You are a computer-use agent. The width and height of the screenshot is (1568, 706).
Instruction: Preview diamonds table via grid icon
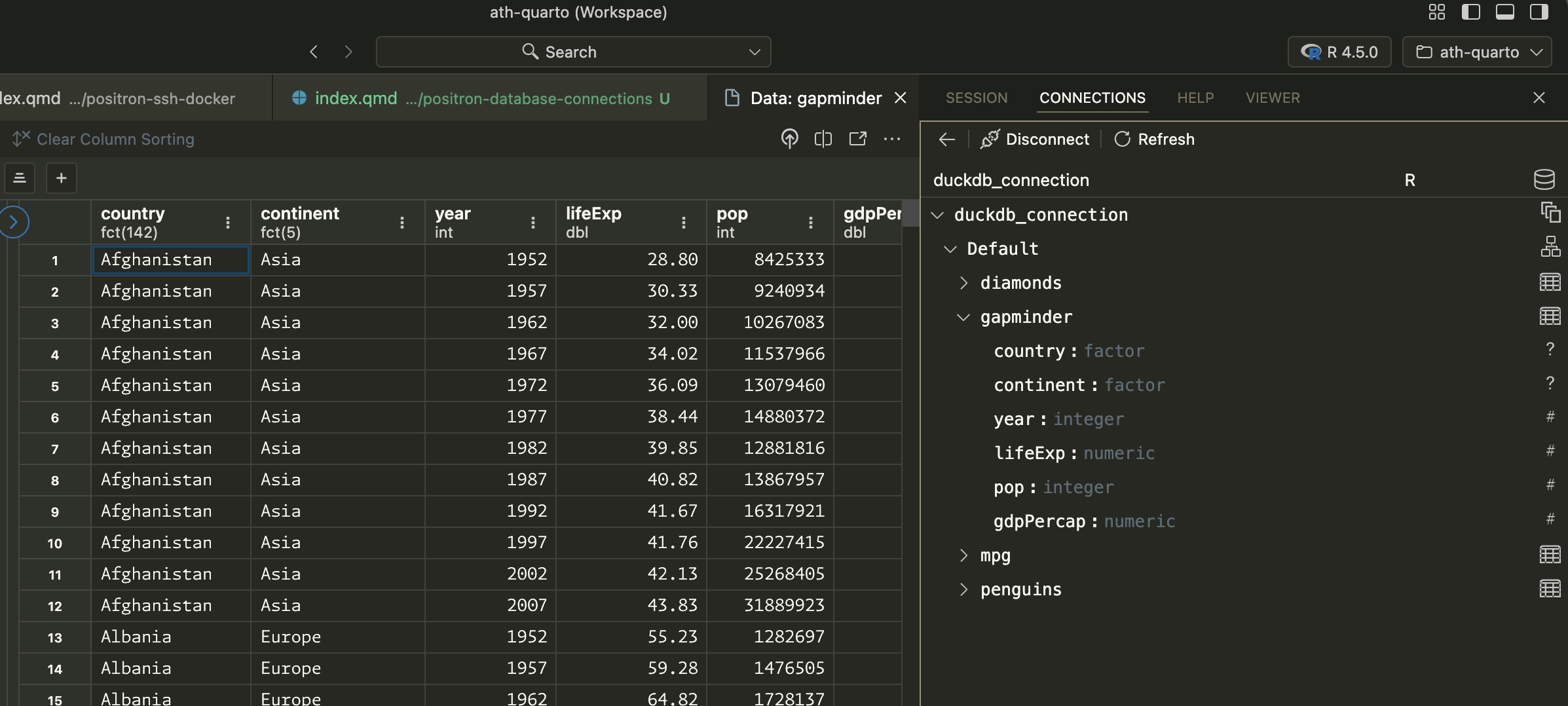click(x=1550, y=282)
